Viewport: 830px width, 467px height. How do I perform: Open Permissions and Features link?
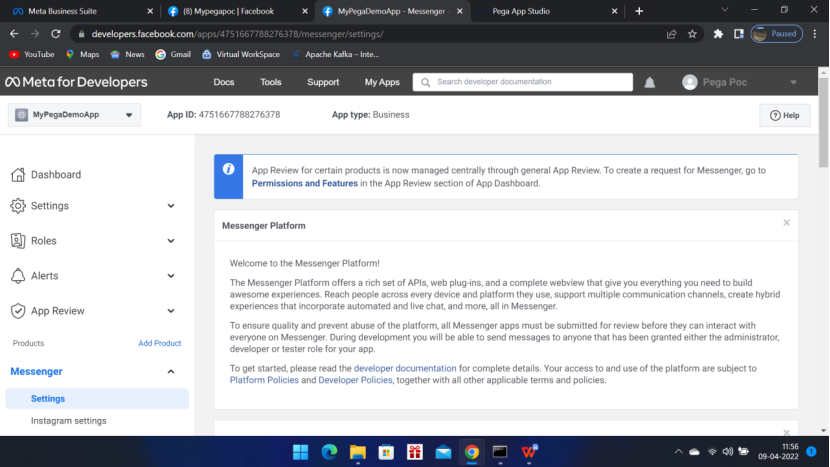[304, 183]
